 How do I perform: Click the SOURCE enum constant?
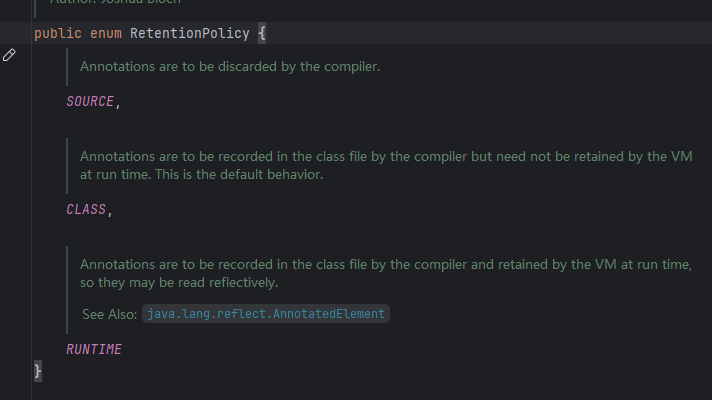90,101
